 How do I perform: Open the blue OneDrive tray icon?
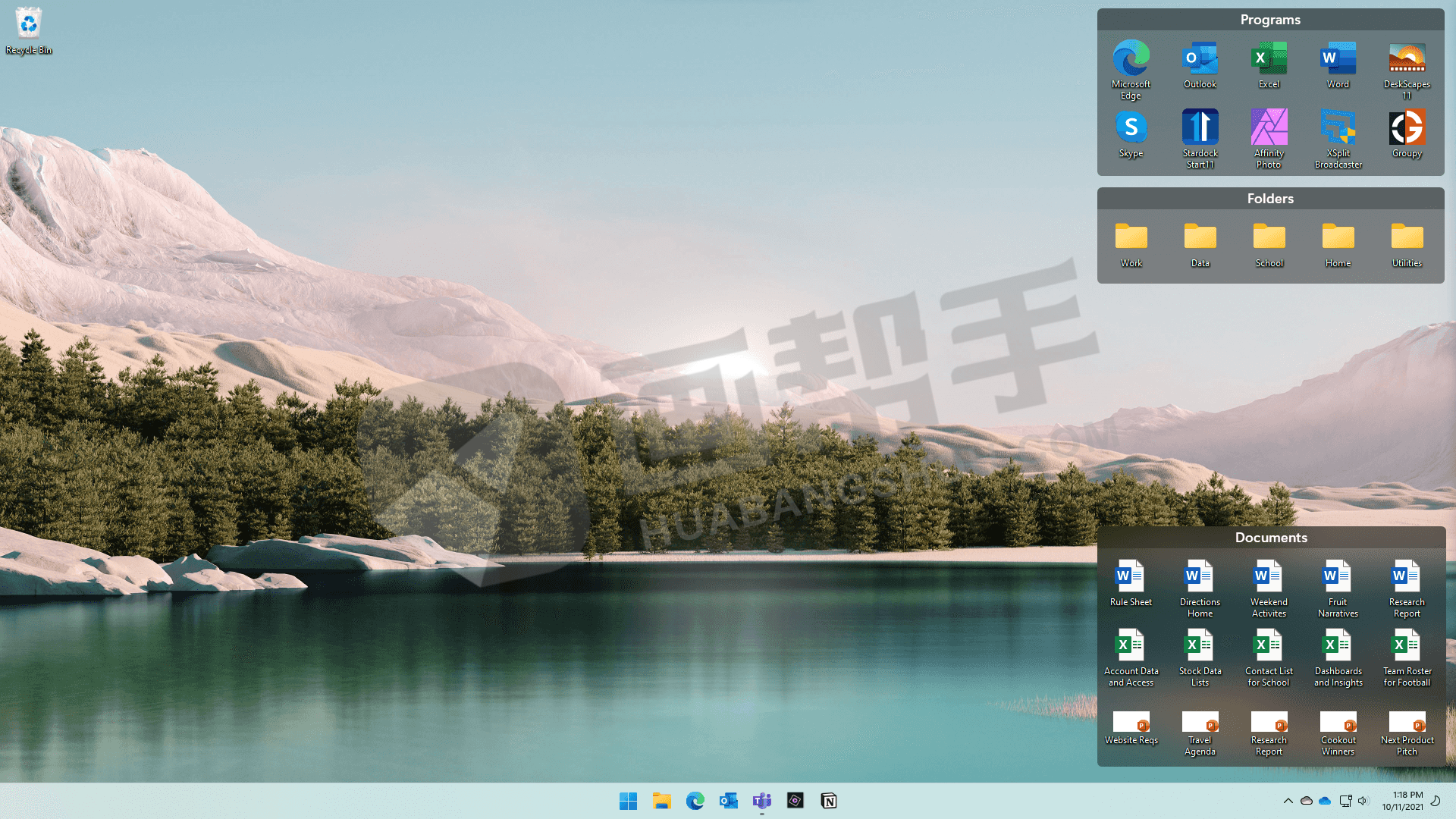pos(1325,801)
